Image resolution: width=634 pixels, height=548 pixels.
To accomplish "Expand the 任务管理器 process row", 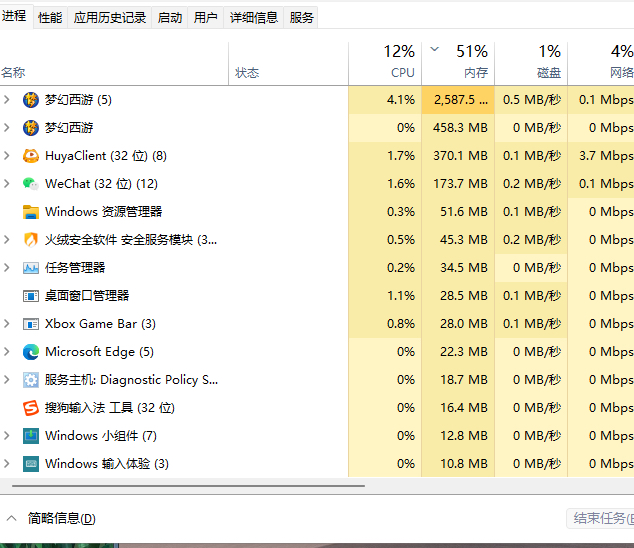I will coord(6,267).
